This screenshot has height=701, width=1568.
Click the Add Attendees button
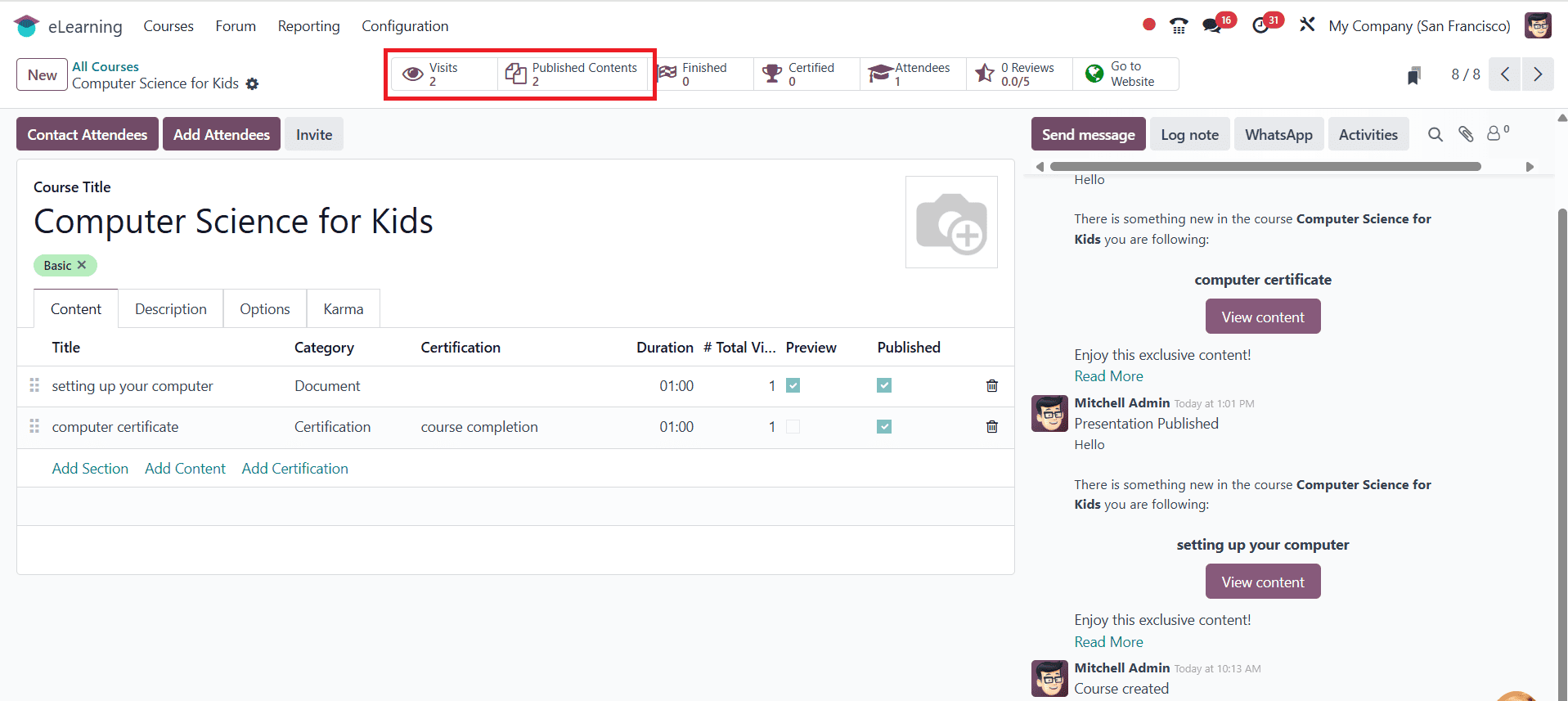point(222,134)
